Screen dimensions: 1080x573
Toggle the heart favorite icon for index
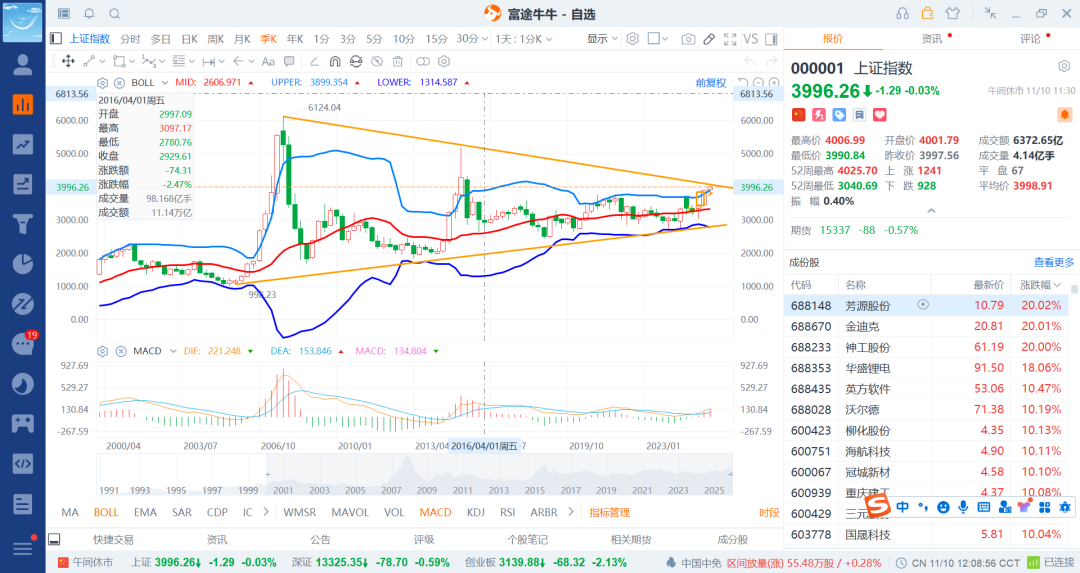[x=880, y=115]
